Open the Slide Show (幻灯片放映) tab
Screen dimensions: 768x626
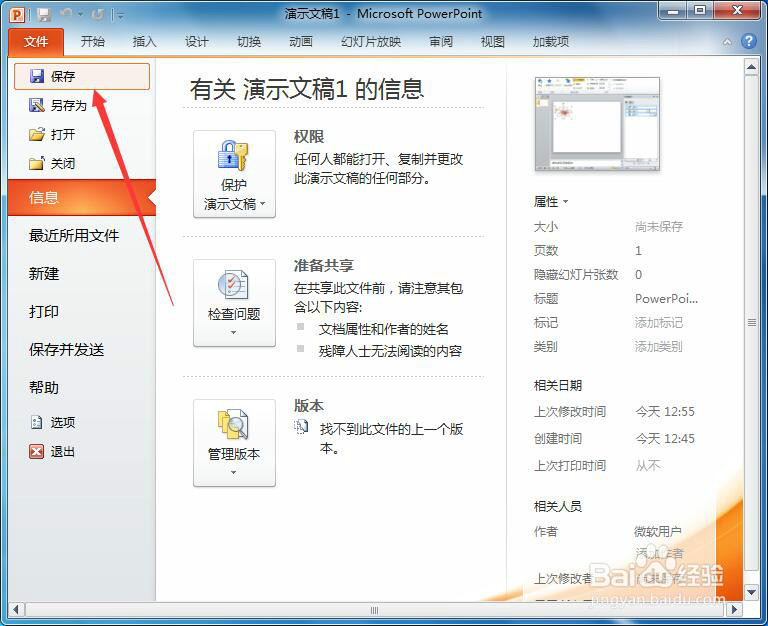pyautogui.click(x=371, y=42)
